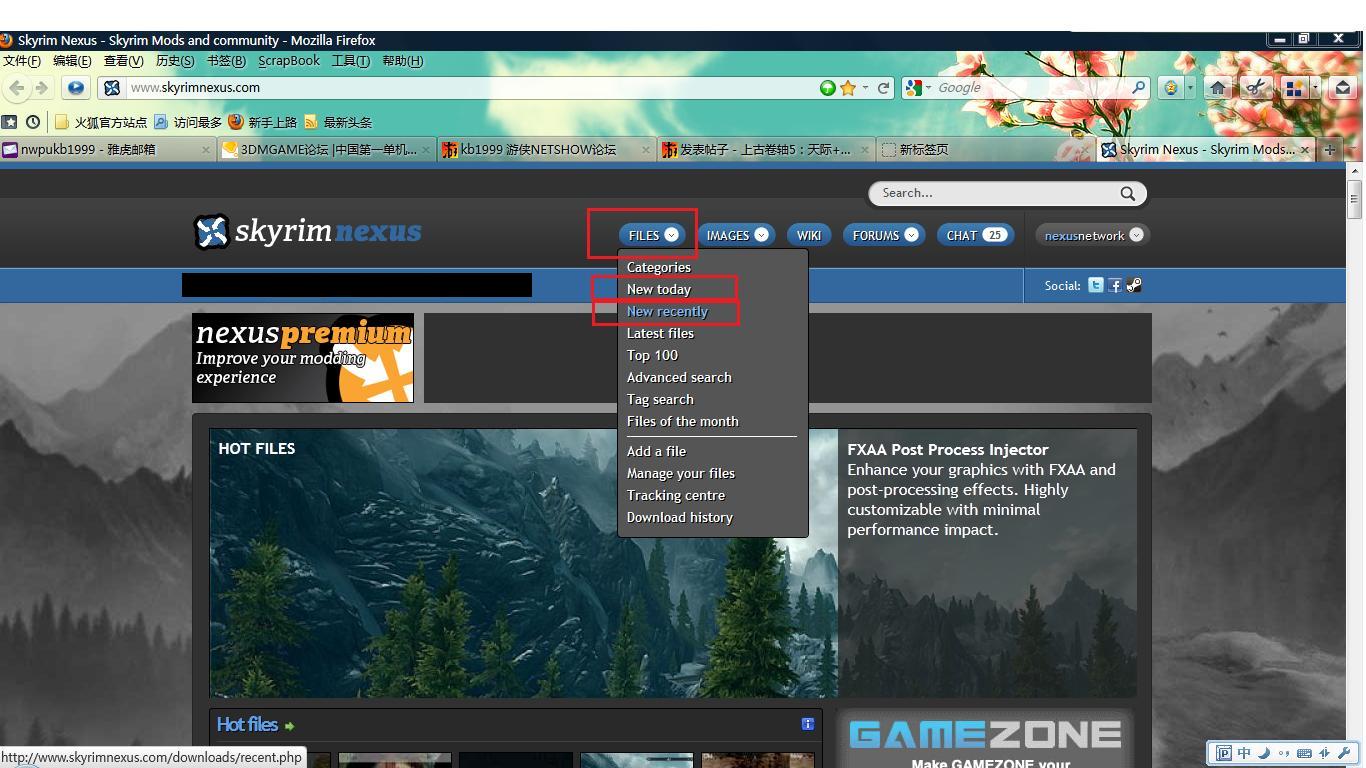Click the badge star toolbar icon
The height and width of the screenshot is (768, 1366).
[x=1170, y=88]
